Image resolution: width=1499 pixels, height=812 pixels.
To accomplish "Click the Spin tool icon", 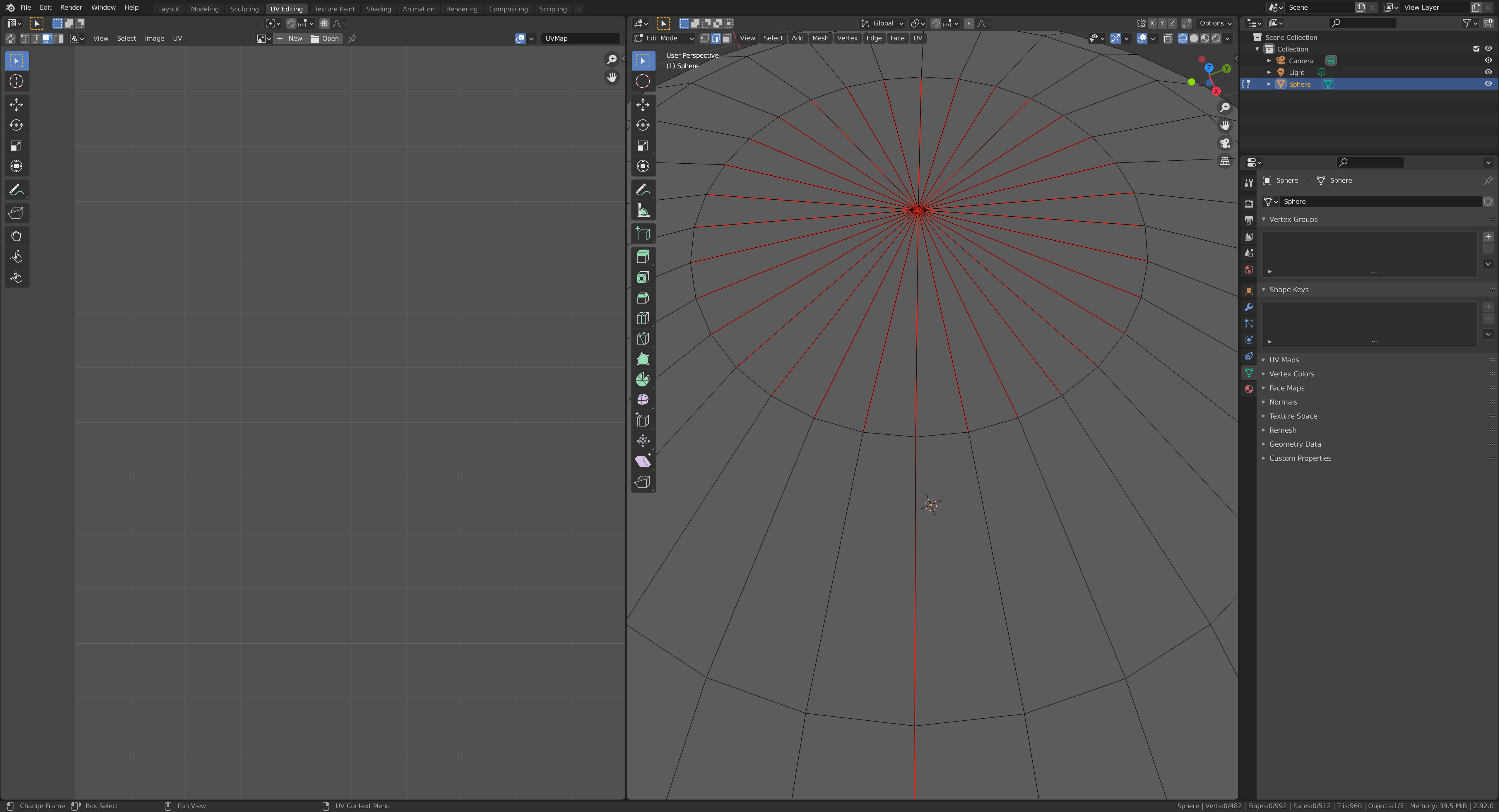I will click(x=642, y=380).
